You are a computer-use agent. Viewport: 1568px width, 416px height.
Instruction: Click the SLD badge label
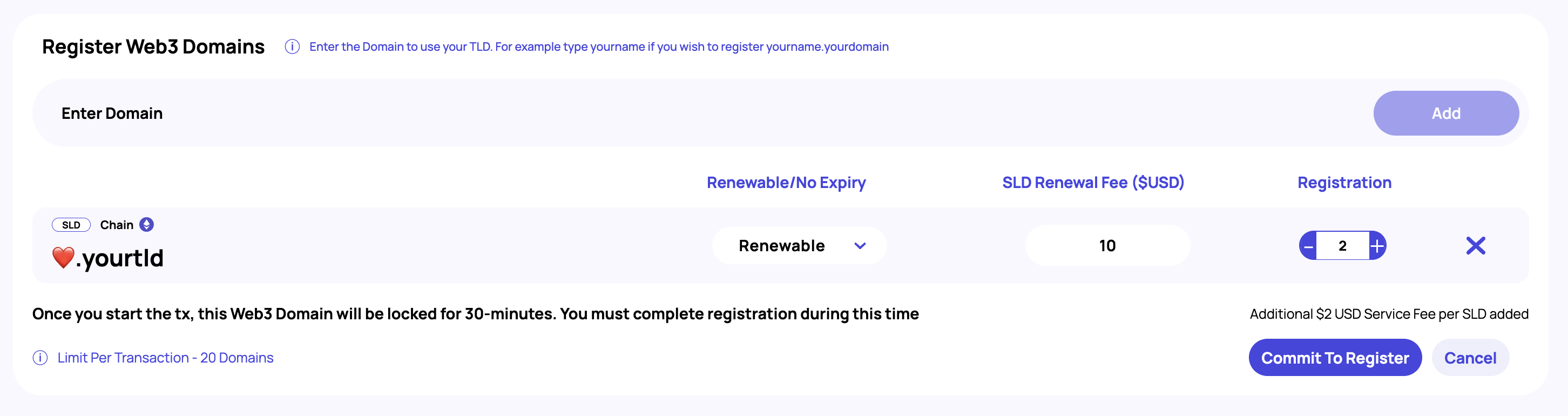coord(71,225)
